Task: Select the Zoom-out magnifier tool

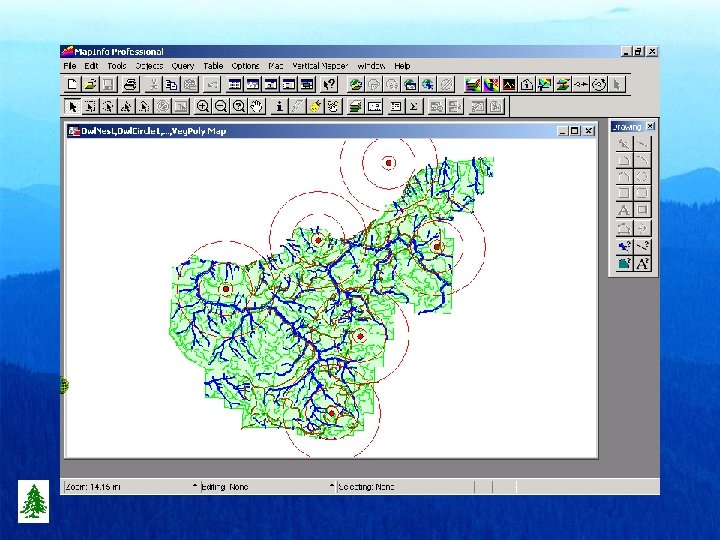Action: (x=221, y=106)
